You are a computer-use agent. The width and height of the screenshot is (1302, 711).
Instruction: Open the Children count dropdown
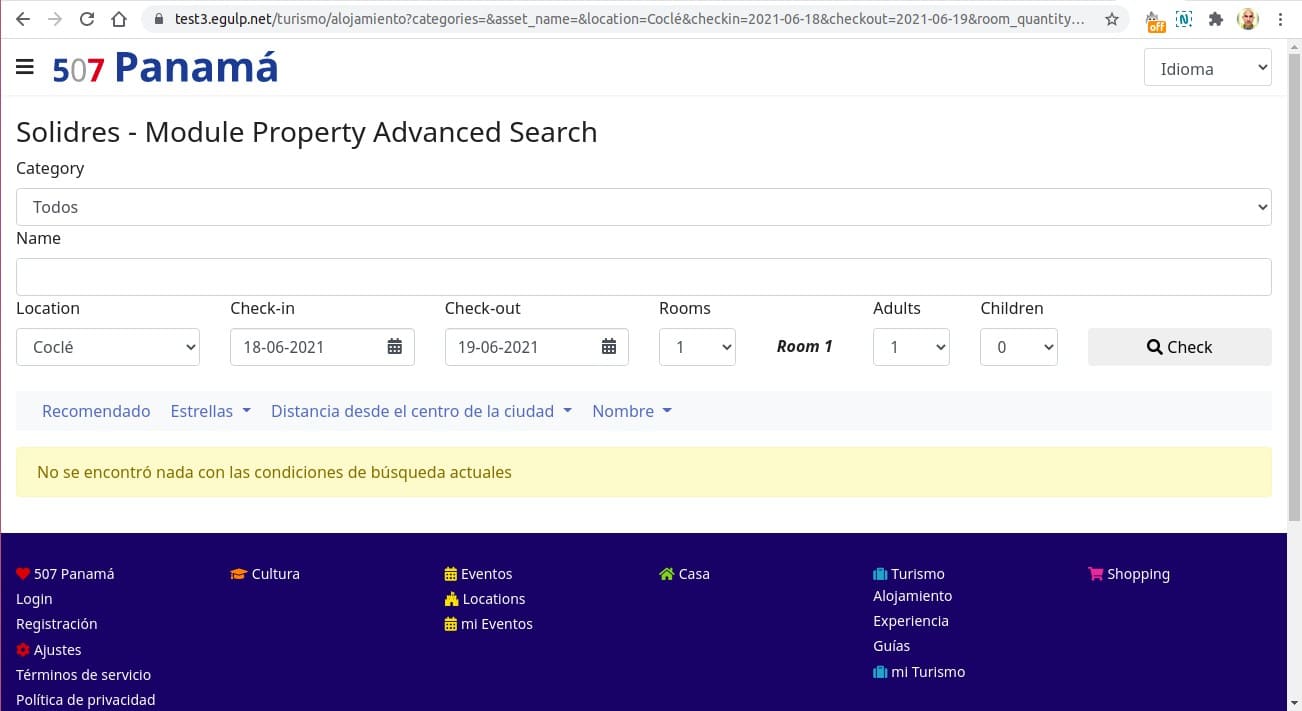[1018, 347]
